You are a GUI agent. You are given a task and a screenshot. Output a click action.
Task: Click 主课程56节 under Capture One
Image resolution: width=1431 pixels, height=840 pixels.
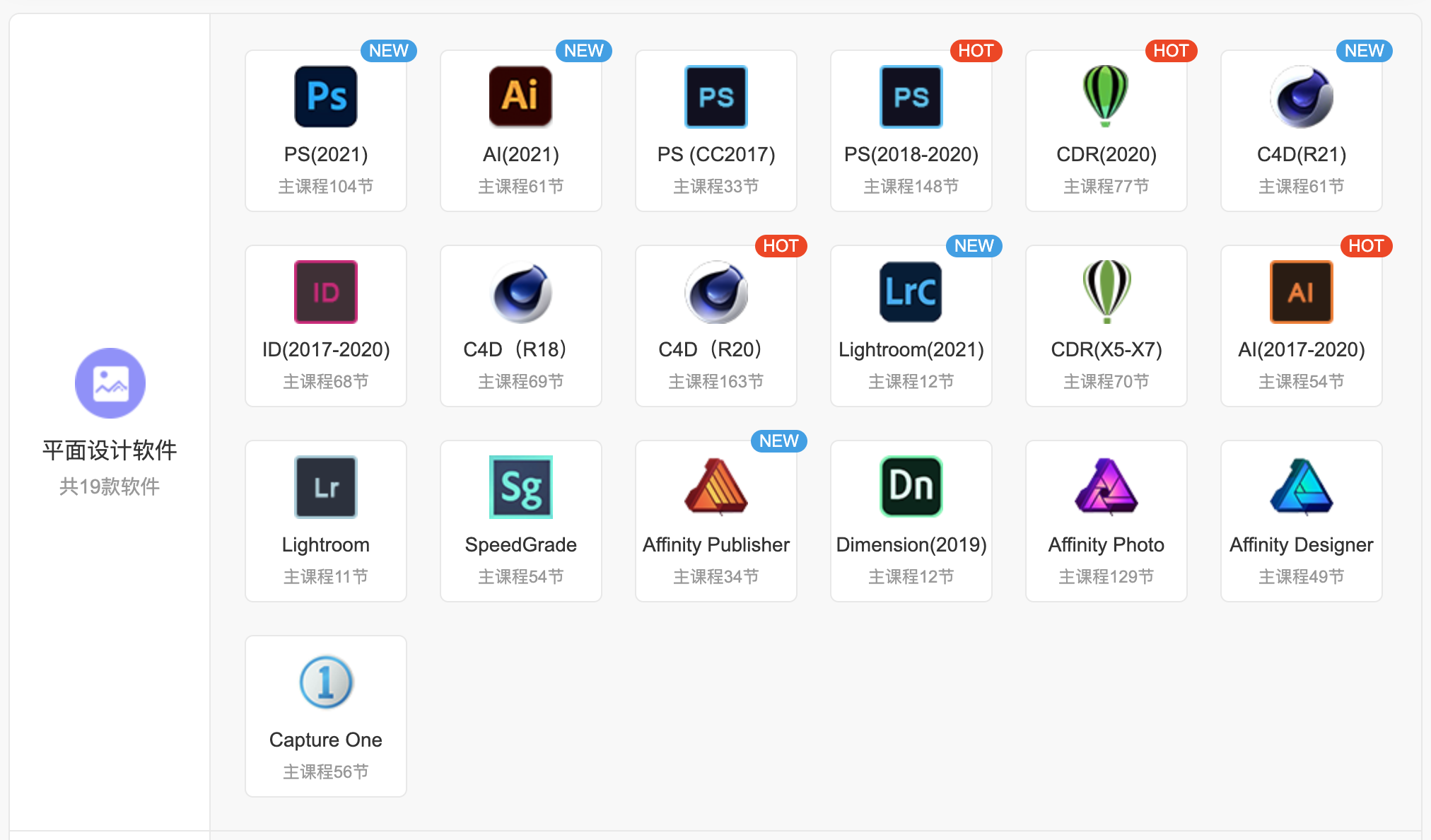[326, 772]
